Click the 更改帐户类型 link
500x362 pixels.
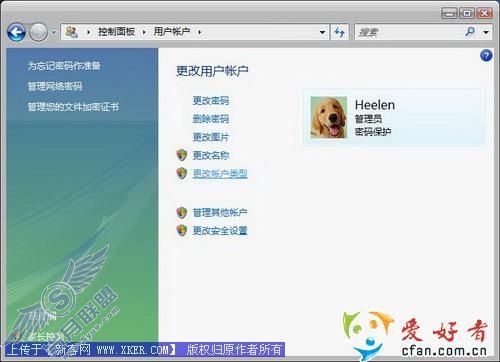coord(220,174)
